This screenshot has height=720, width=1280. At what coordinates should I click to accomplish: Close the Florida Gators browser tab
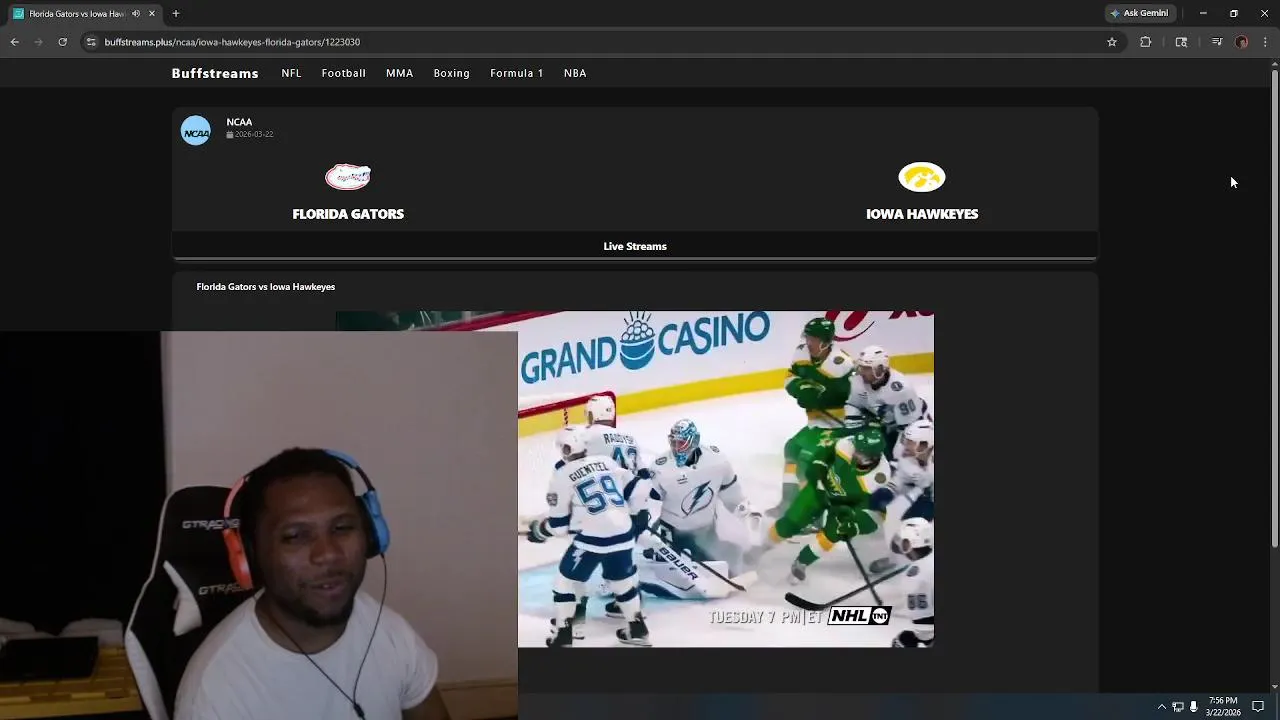[152, 14]
